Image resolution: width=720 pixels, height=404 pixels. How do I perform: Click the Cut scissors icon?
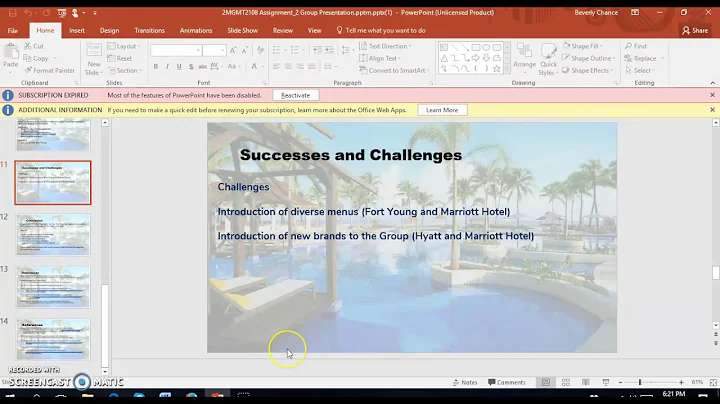(28, 46)
